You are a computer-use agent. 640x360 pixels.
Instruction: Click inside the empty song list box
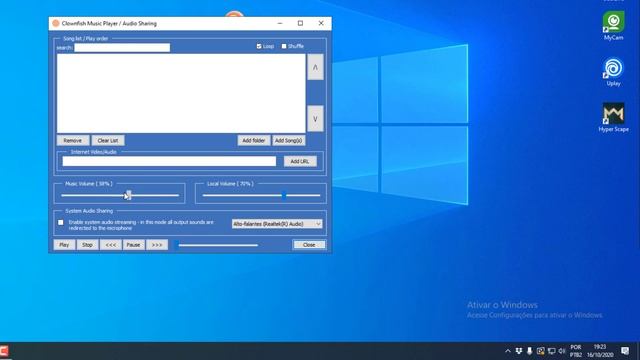pyautogui.click(x=181, y=93)
